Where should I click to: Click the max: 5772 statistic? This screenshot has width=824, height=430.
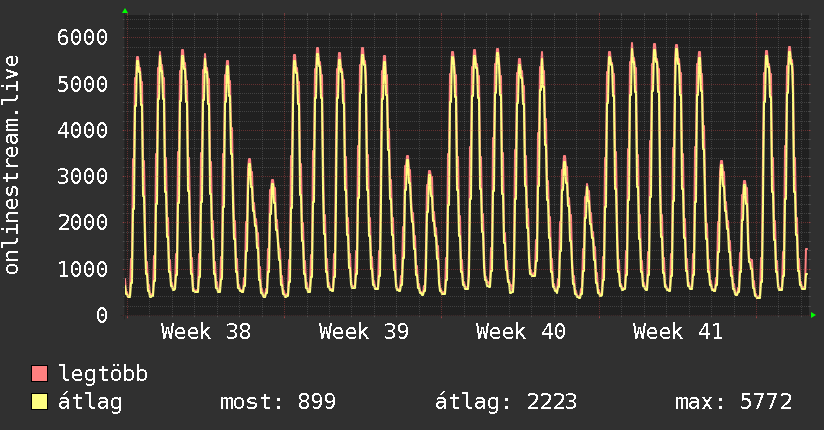(x=734, y=402)
